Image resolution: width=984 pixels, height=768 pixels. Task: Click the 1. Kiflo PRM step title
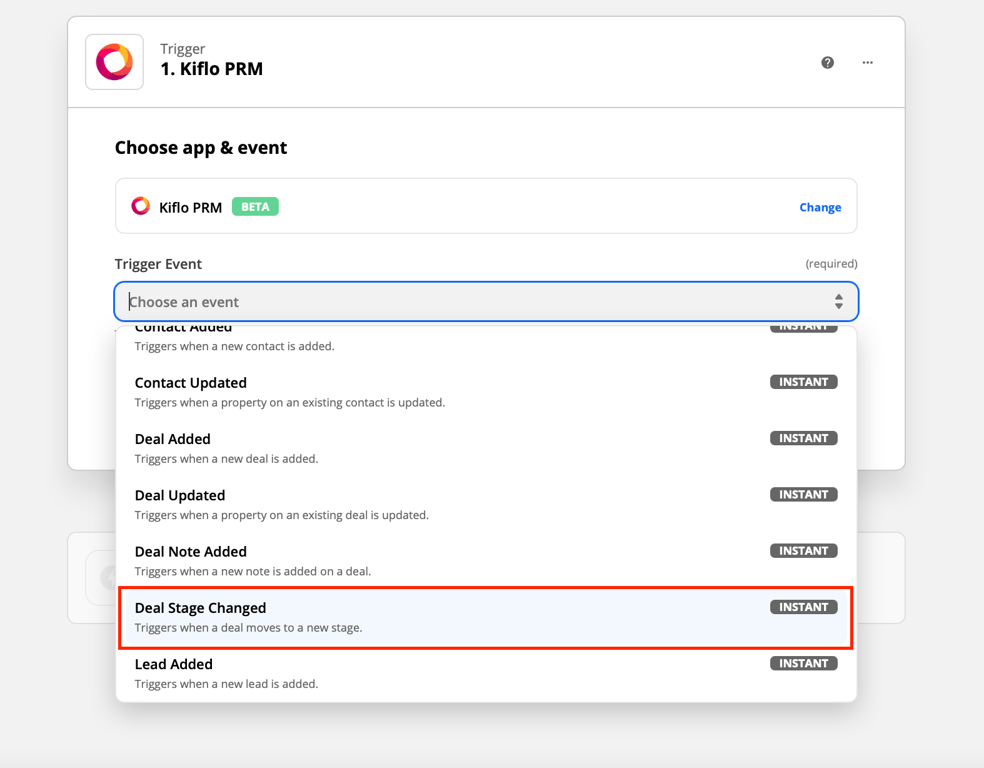[x=211, y=69]
